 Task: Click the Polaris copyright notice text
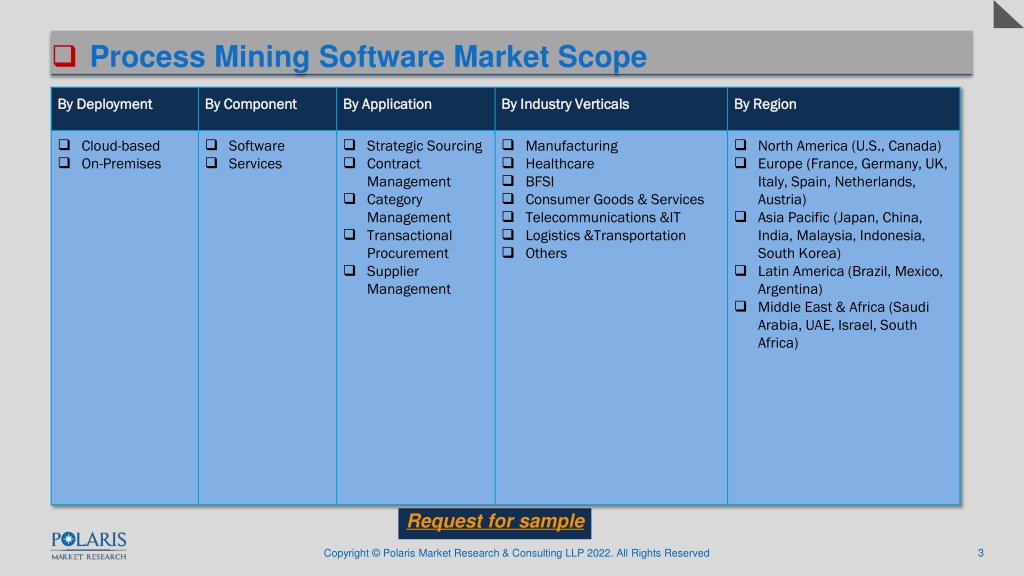tap(517, 553)
